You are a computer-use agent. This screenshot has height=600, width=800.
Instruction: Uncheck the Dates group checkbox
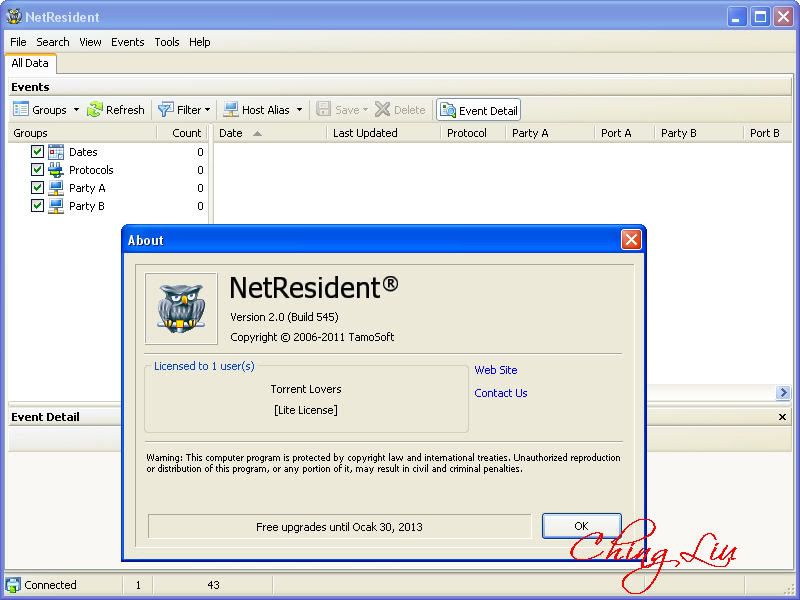coord(38,152)
